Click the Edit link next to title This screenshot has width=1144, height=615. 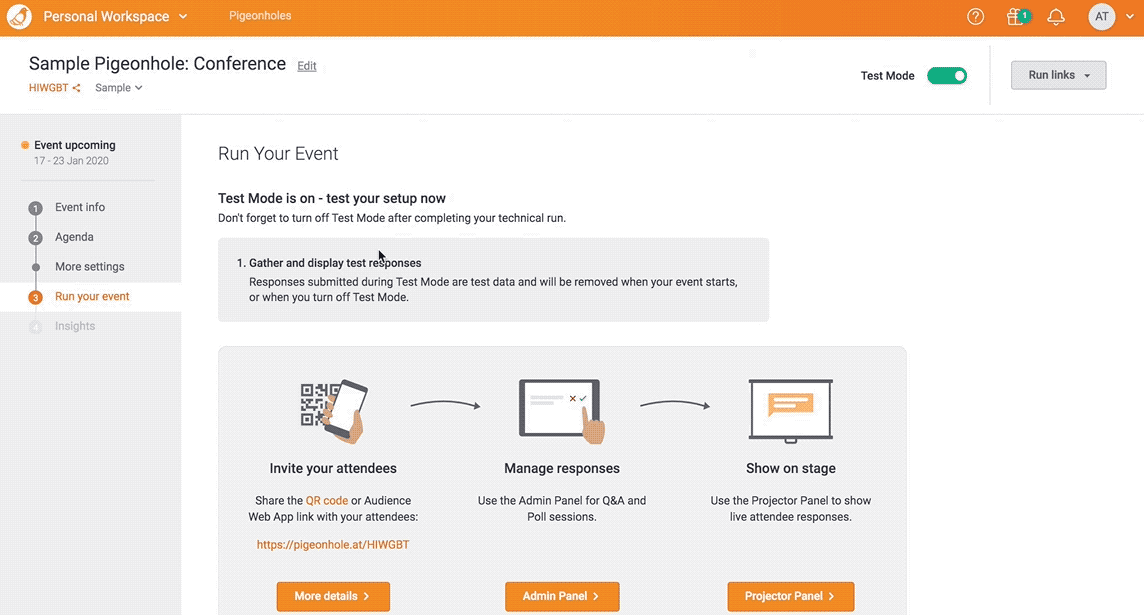[x=306, y=66]
